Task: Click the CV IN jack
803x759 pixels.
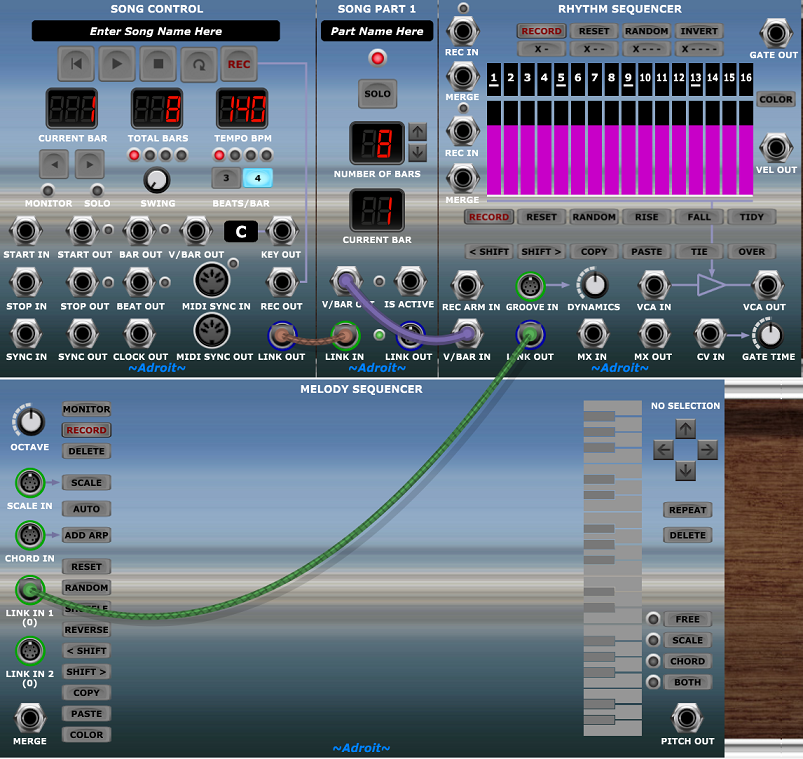Action: (x=710, y=334)
